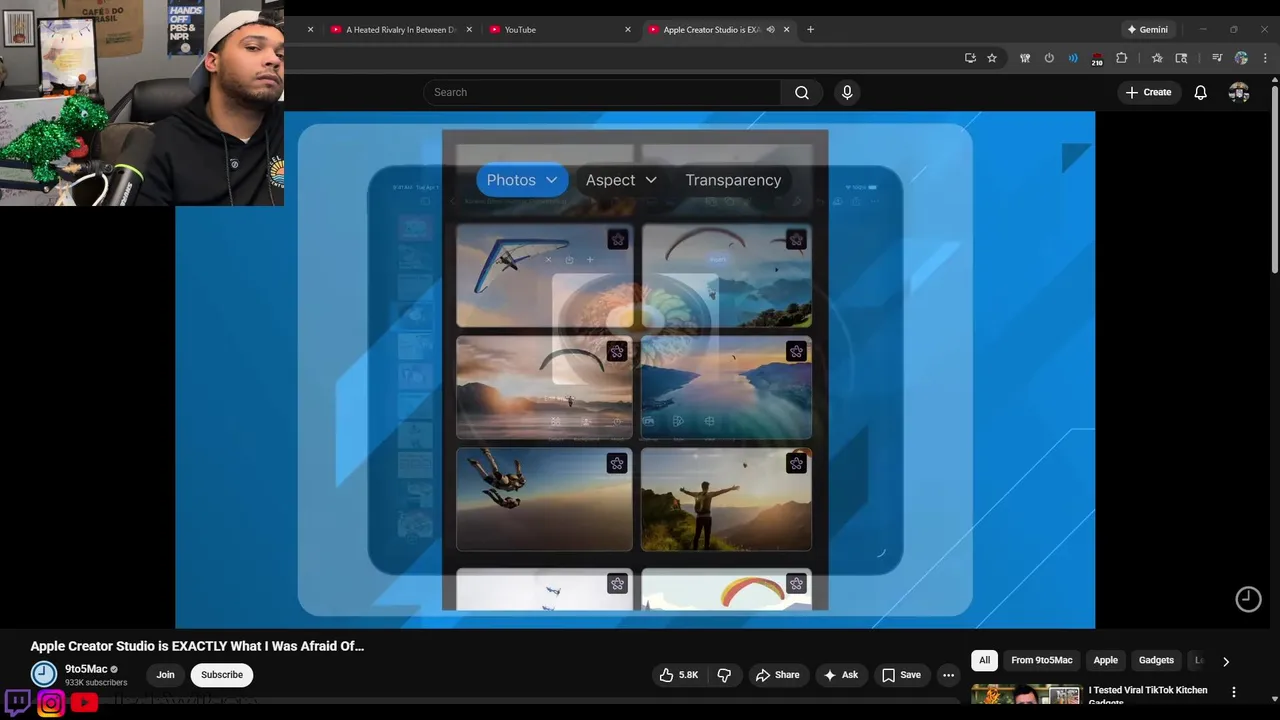Click the bookmarks star-plus toolbar icon

[1157, 58]
